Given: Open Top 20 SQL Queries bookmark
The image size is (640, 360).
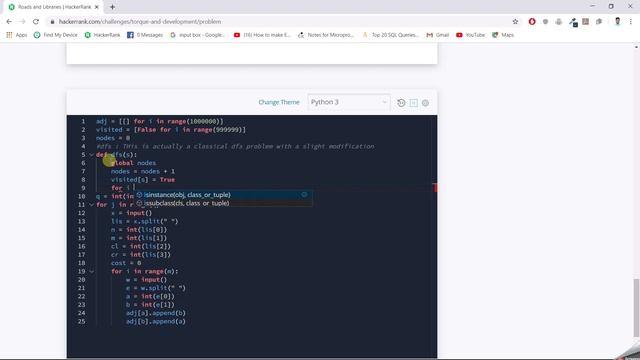Looking at the screenshot, I should 391,35.
